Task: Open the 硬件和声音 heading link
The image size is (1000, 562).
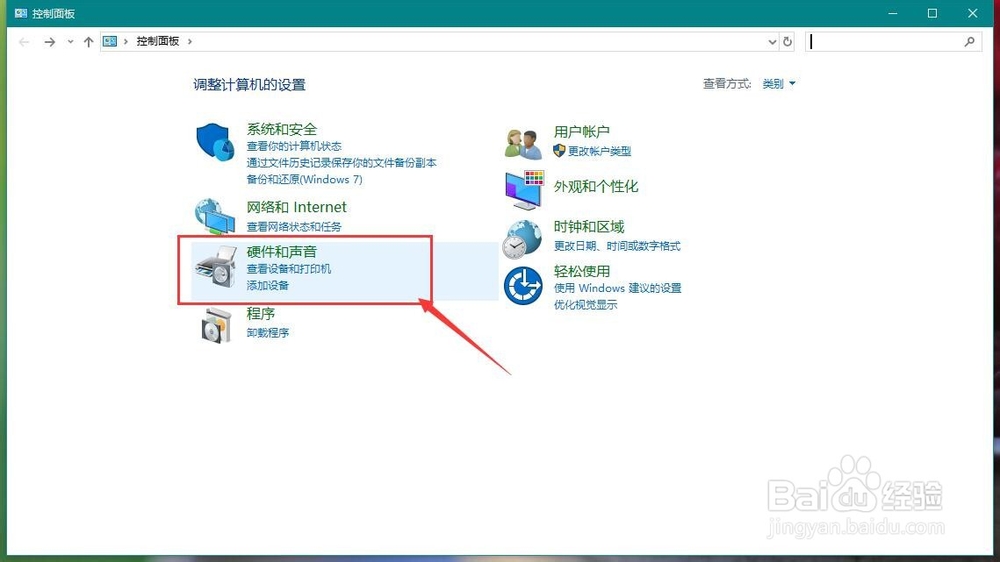Action: pyautogui.click(x=281, y=252)
